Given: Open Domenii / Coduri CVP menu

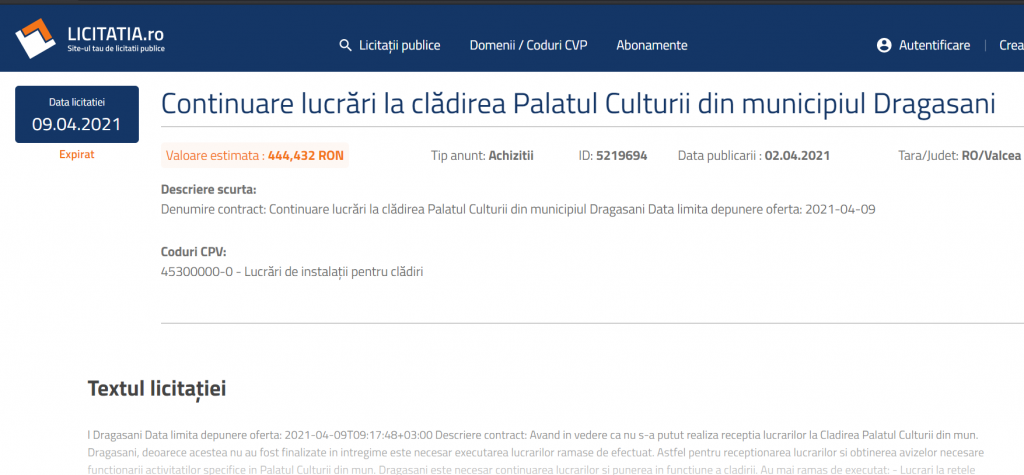Looking at the screenshot, I should click(x=528, y=45).
